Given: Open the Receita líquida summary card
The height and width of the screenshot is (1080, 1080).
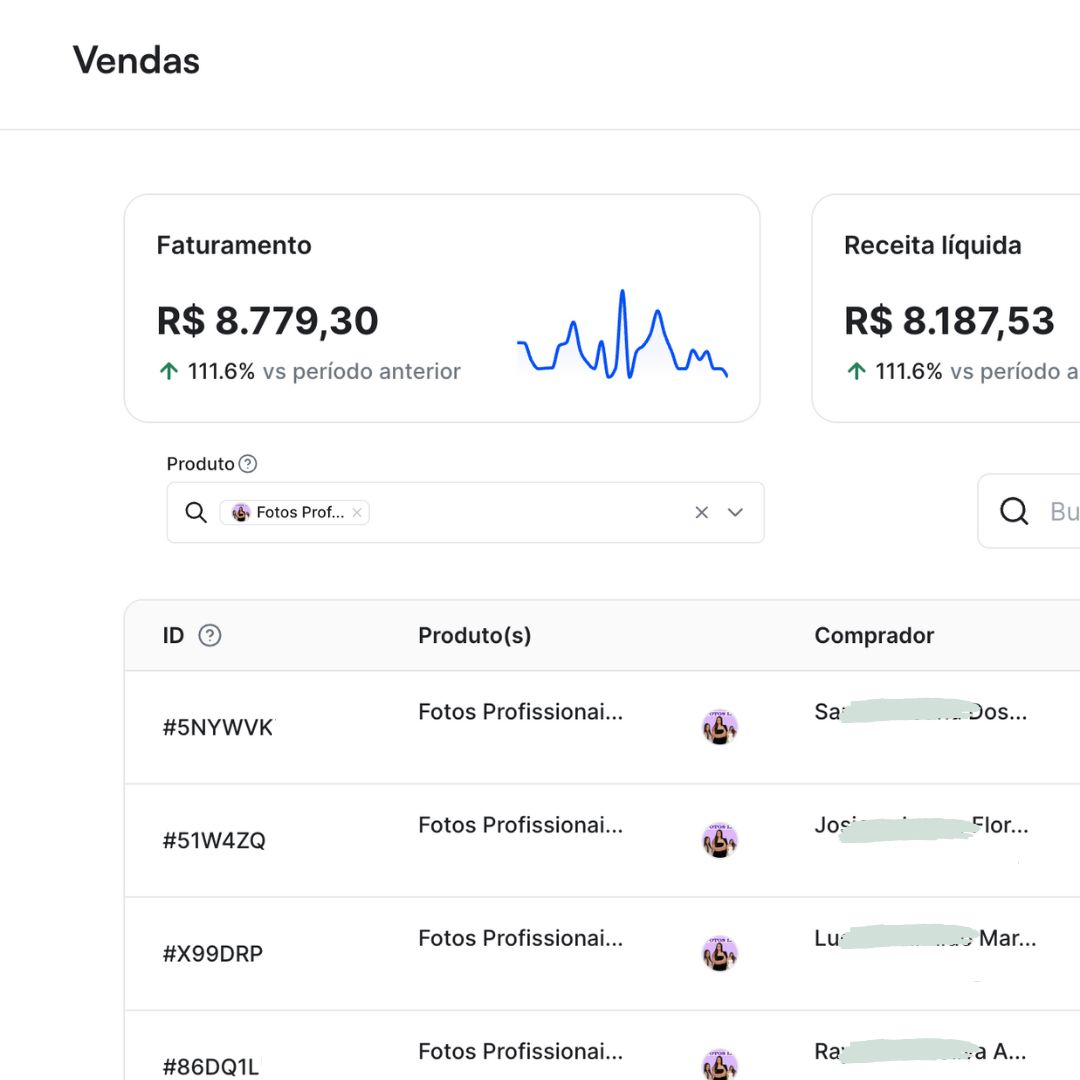Looking at the screenshot, I should [946, 309].
